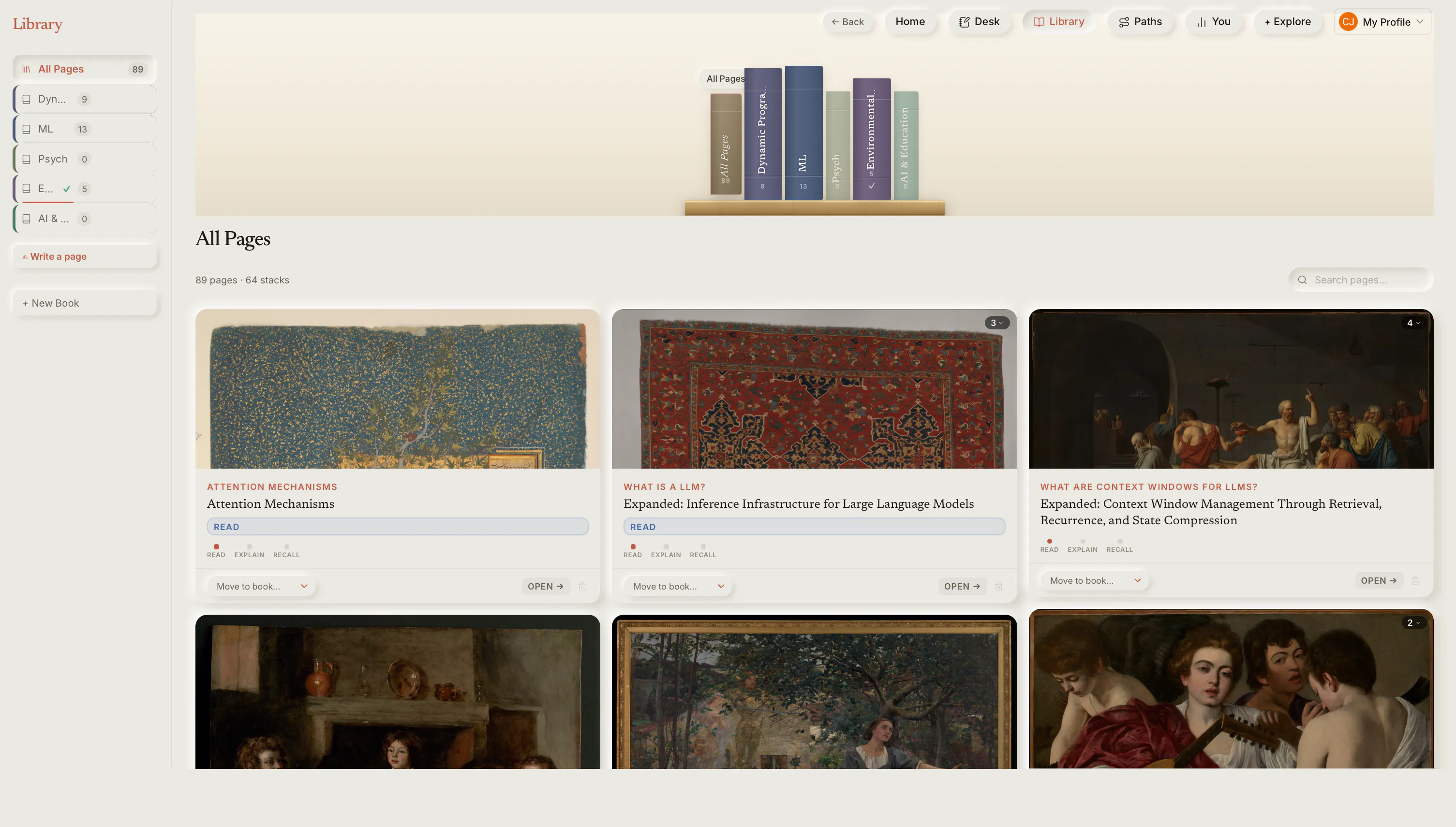The image size is (1456, 827).
Task: Delete Inference Infrastructure page via trash icon
Action: tap(999, 587)
